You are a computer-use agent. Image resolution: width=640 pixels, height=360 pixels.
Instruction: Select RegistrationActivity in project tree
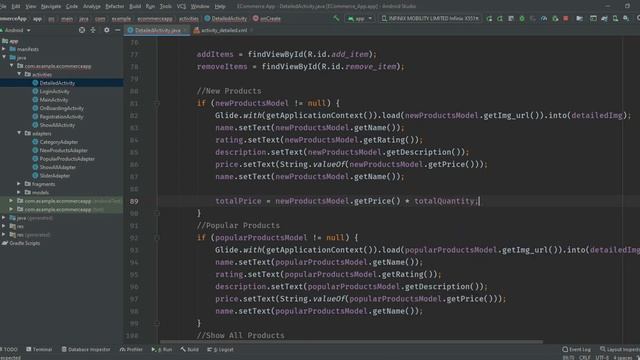coord(61,117)
